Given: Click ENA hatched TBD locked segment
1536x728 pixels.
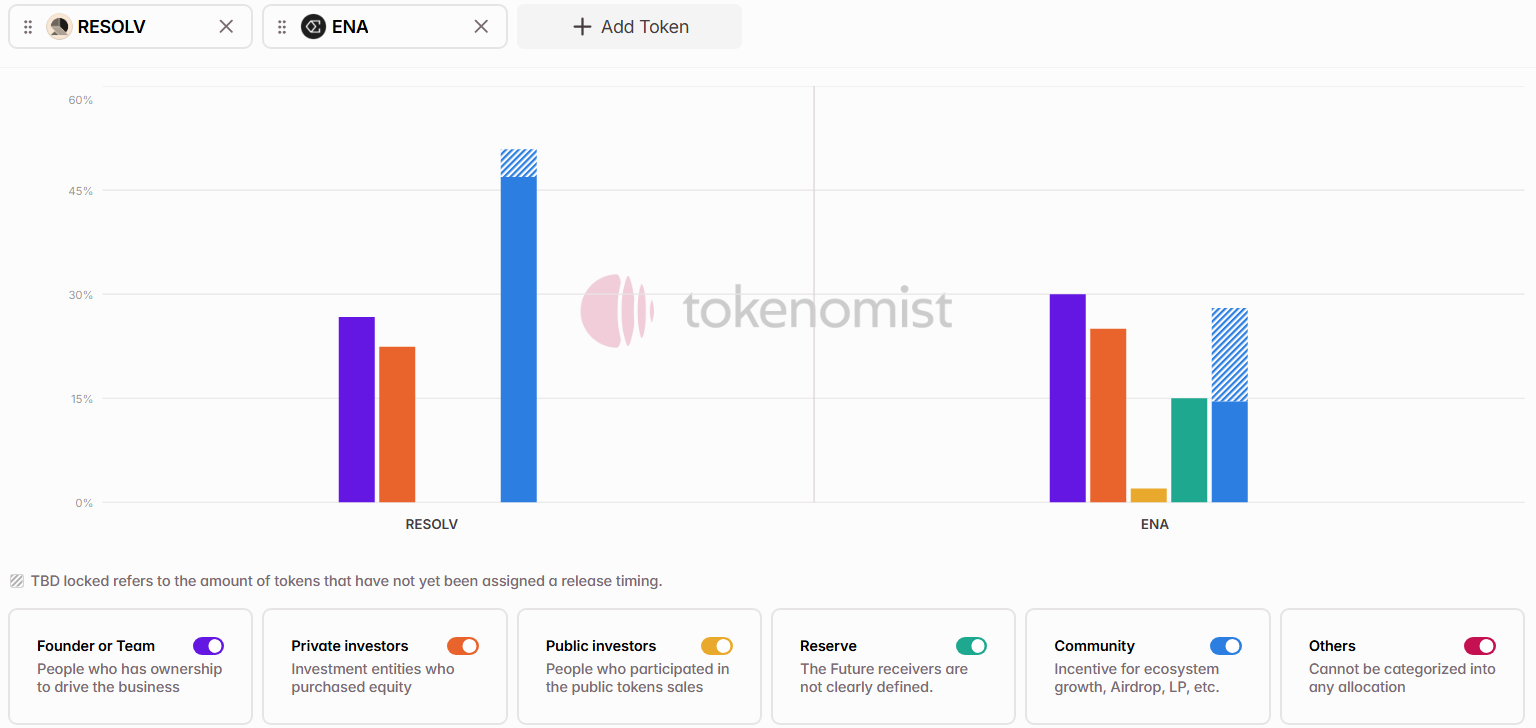Looking at the screenshot, I should (1230, 355).
